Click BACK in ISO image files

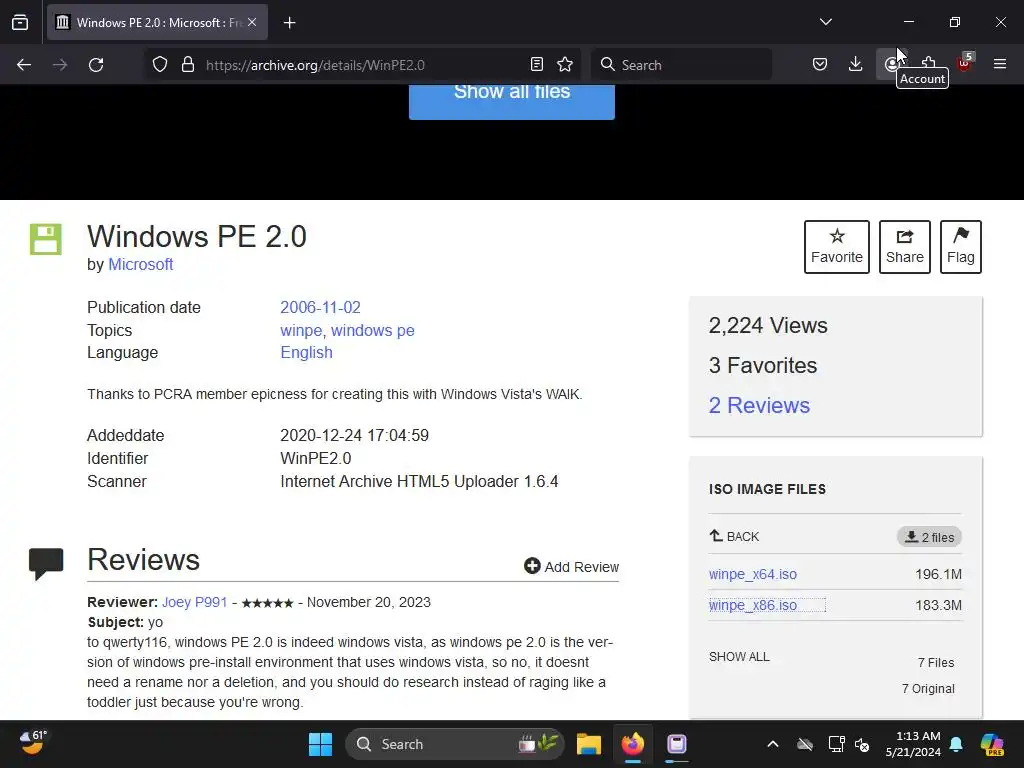[735, 536]
